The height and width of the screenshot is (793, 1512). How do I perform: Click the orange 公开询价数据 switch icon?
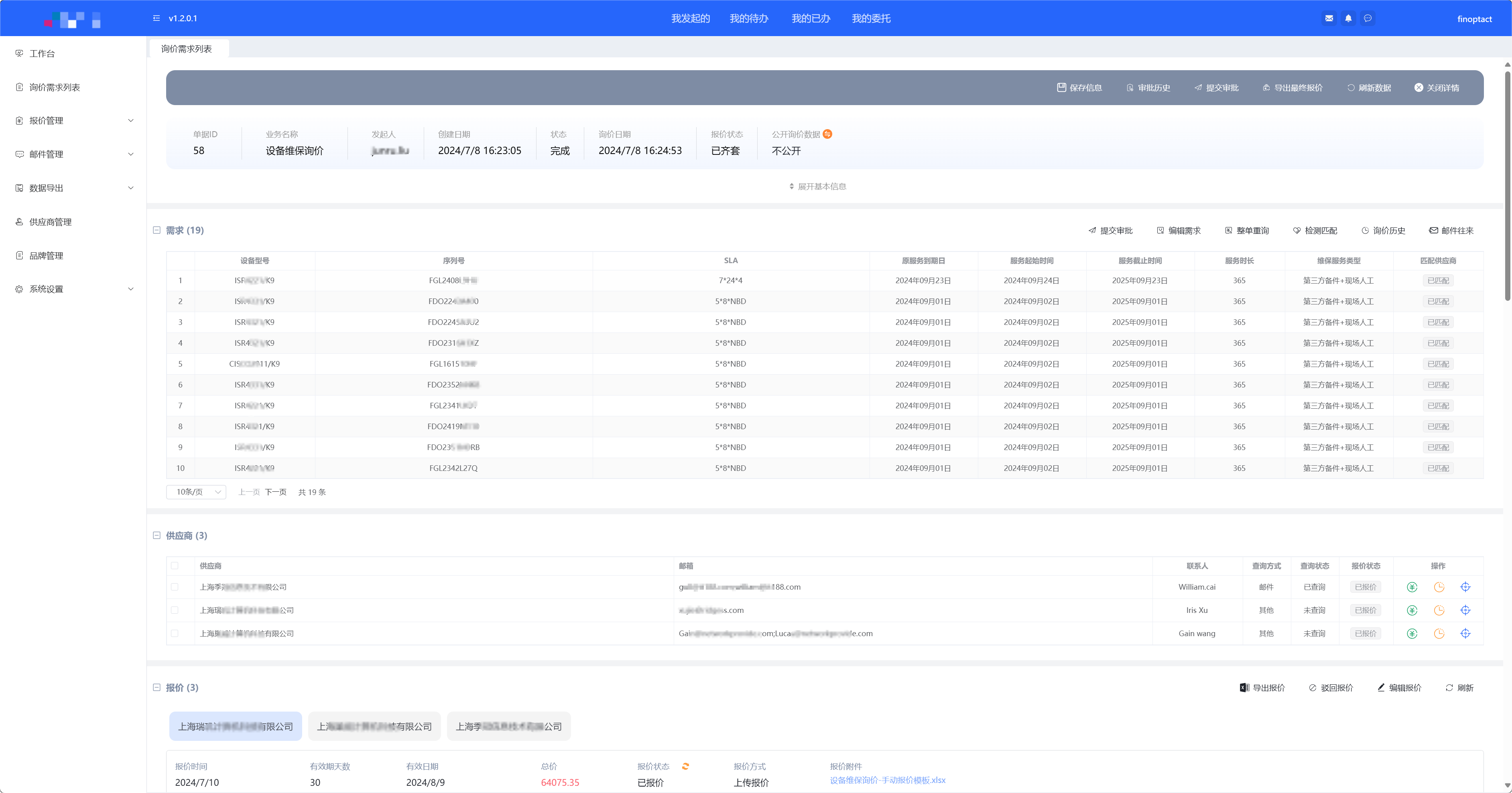click(x=827, y=134)
